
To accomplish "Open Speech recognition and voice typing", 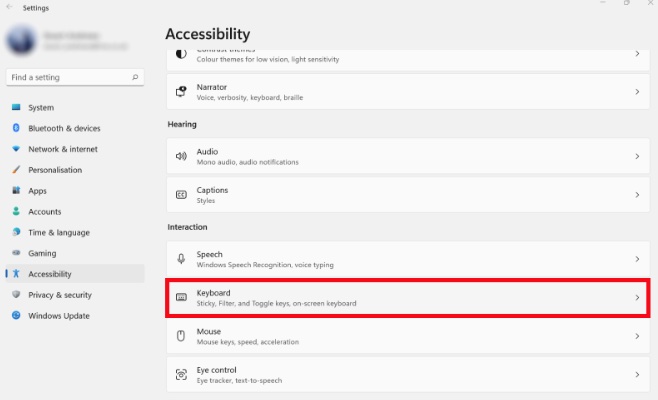I will pyautogui.click(x=400, y=259).
